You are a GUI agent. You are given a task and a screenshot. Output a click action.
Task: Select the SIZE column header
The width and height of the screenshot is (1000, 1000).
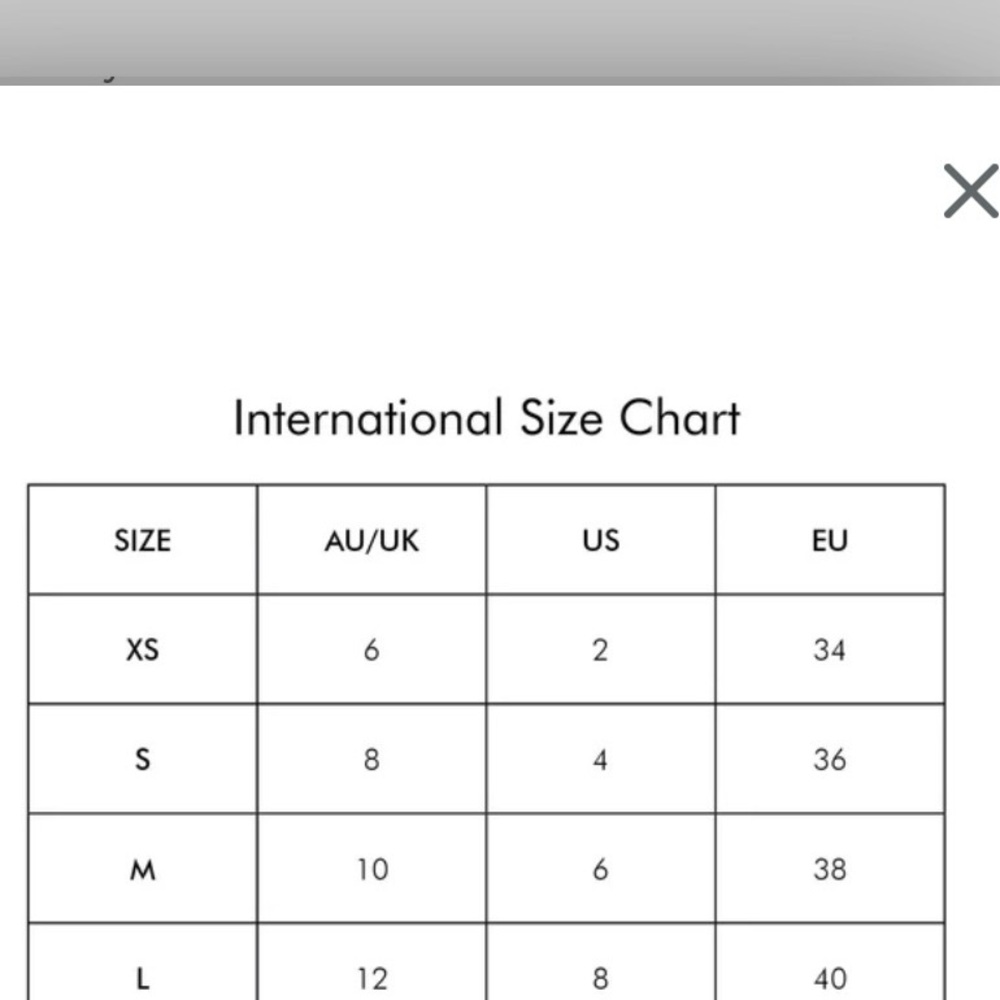click(143, 540)
